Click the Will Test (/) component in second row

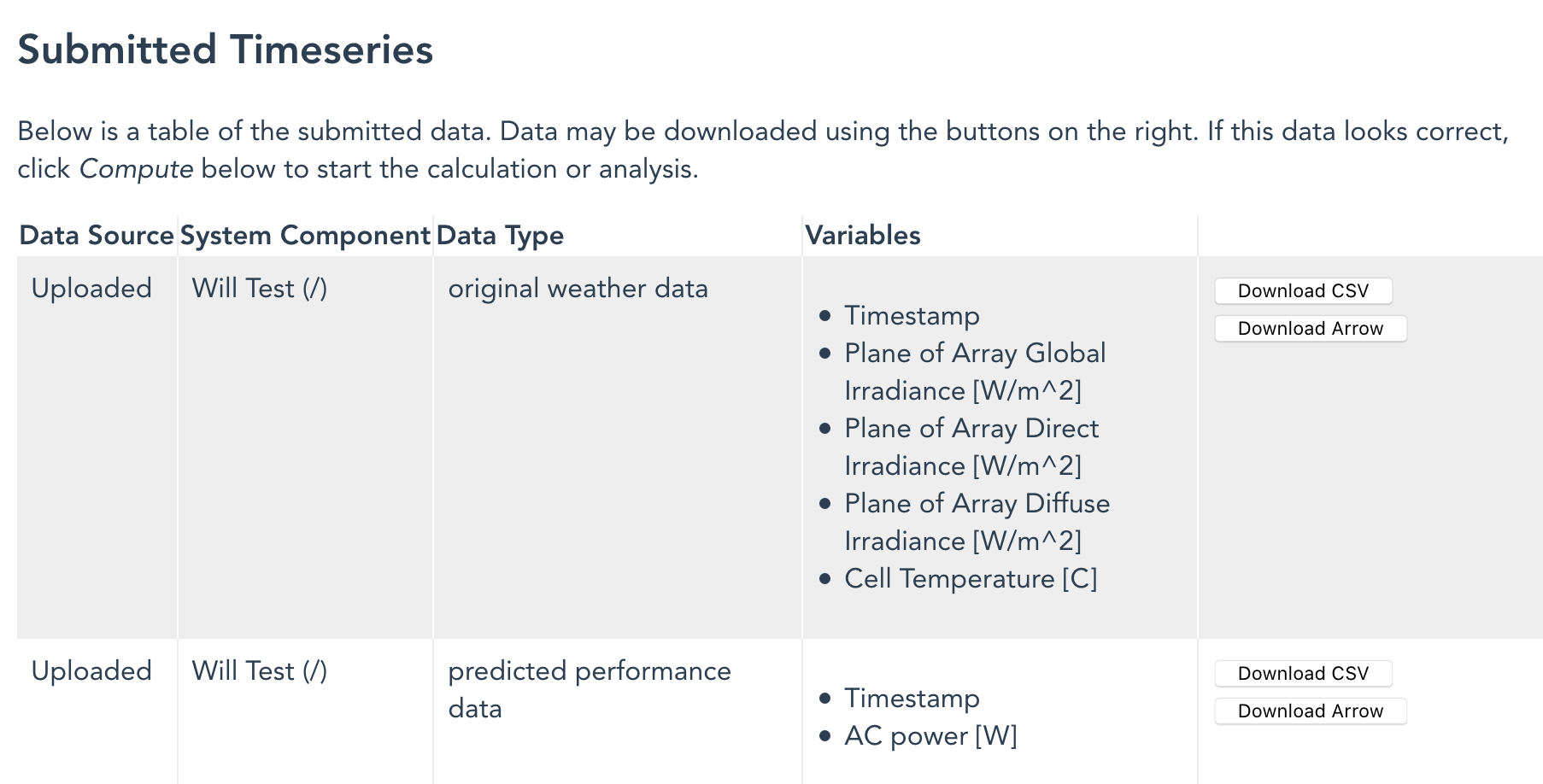pyautogui.click(x=261, y=670)
